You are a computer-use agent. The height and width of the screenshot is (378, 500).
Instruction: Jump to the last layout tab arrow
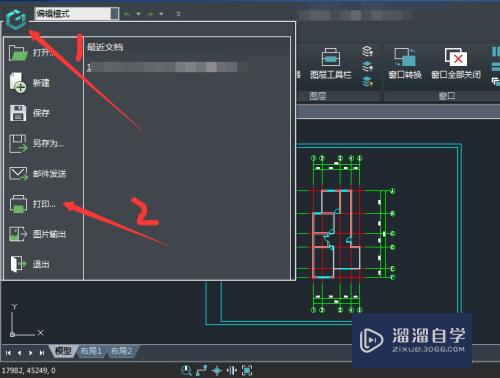point(42,353)
